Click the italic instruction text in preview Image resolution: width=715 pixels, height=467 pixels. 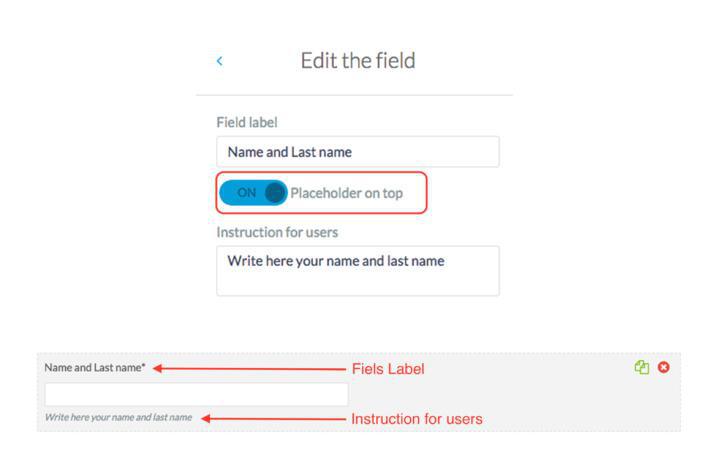[118, 417]
